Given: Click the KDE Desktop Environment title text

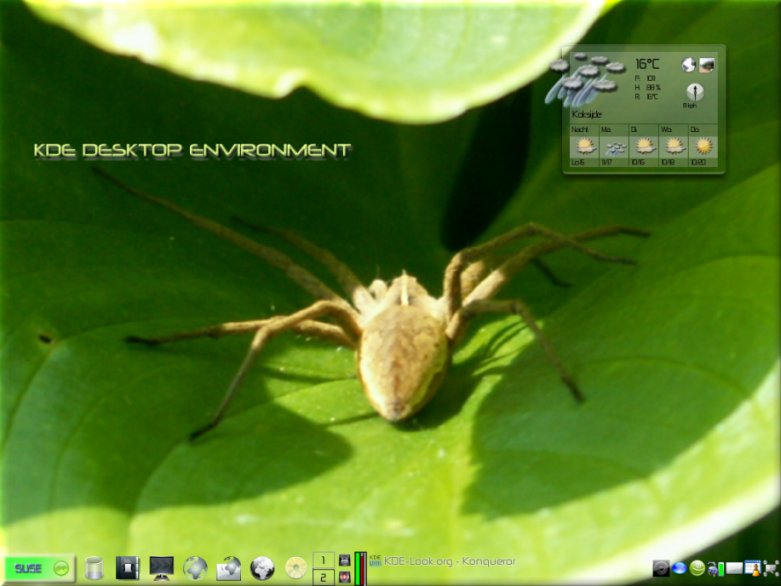Looking at the screenshot, I should [192, 150].
